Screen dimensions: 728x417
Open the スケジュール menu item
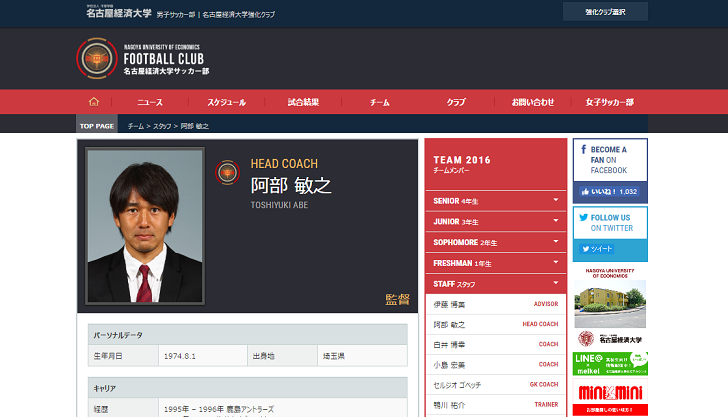pos(226,102)
